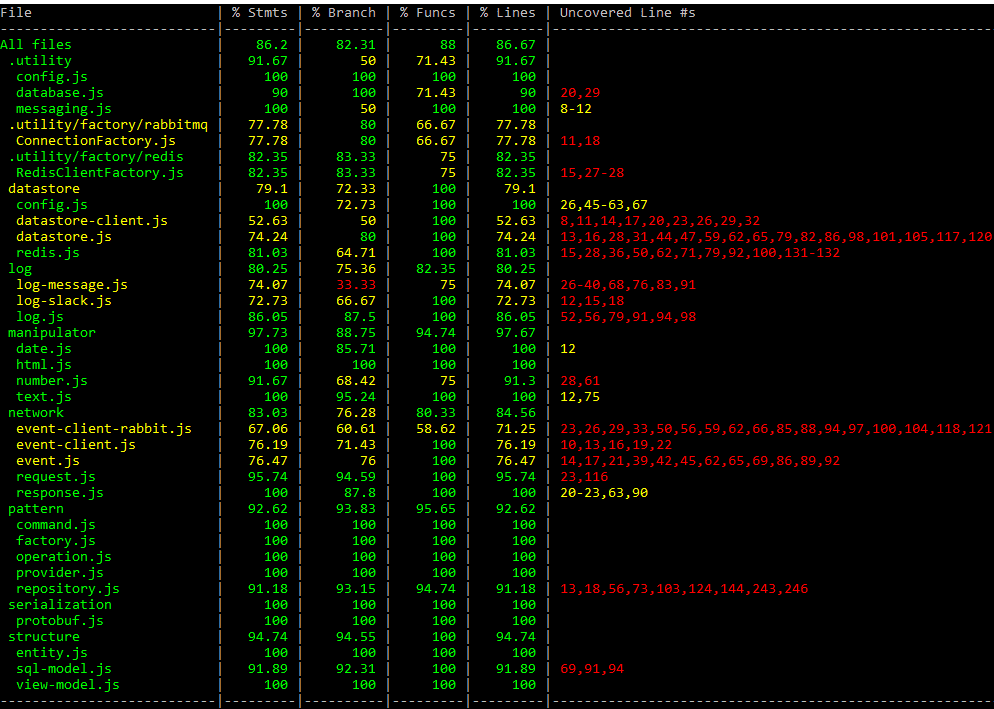Viewport: 994px width, 709px height.
Task: Click uncovered lines '23,116' for request.js
Action: (584, 477)
